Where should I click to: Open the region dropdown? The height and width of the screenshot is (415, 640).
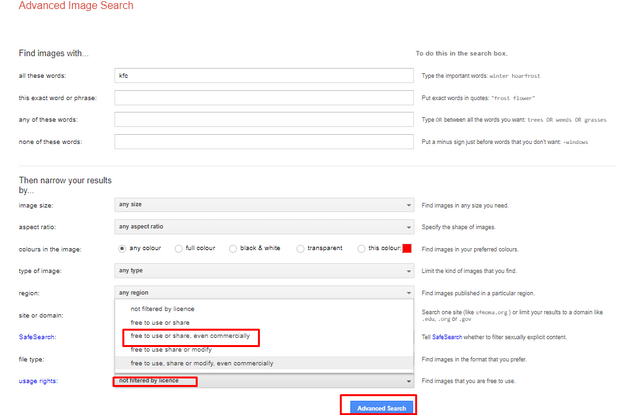click(x=264, y=293)
